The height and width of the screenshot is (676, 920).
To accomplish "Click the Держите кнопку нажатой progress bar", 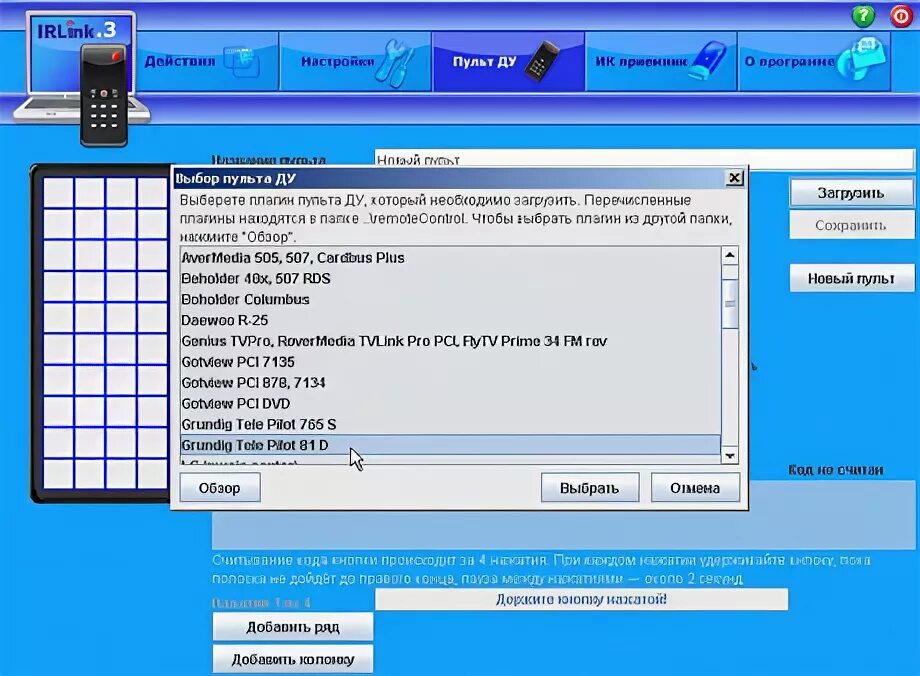I will (581, 600).
